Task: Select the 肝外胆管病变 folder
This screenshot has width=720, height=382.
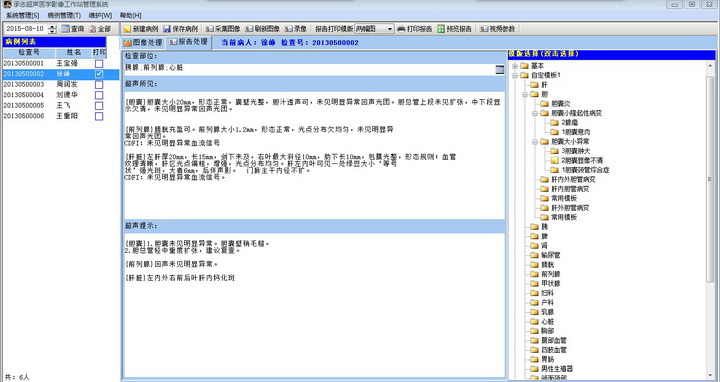Action: 564,208
